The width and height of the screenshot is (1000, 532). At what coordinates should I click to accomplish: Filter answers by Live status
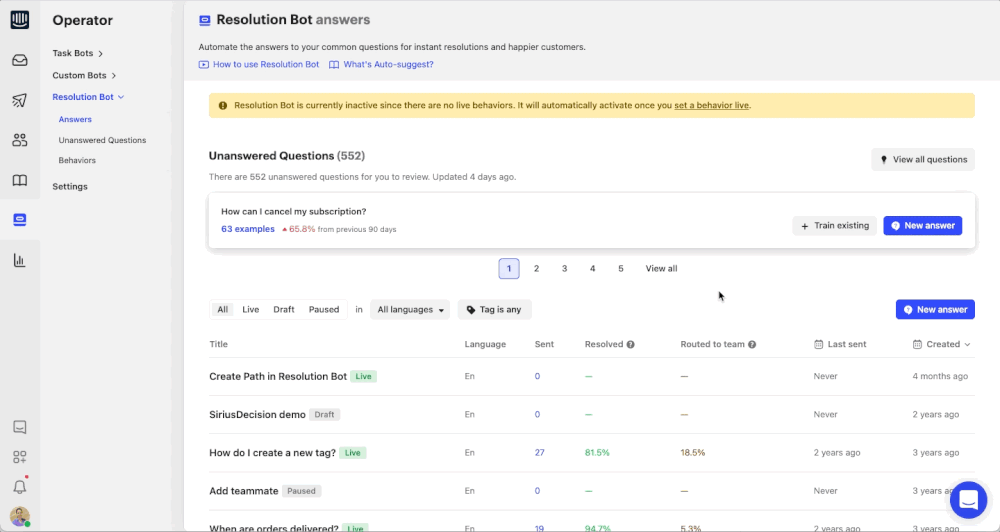pyautogui.click(x=250, y=310)
